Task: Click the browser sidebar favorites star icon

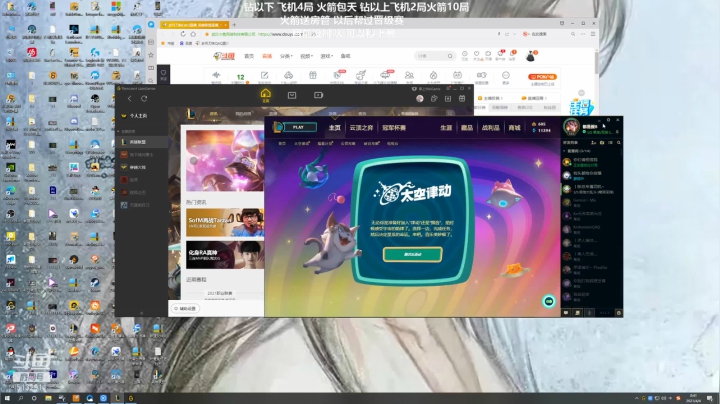Action: click(151, 55)
